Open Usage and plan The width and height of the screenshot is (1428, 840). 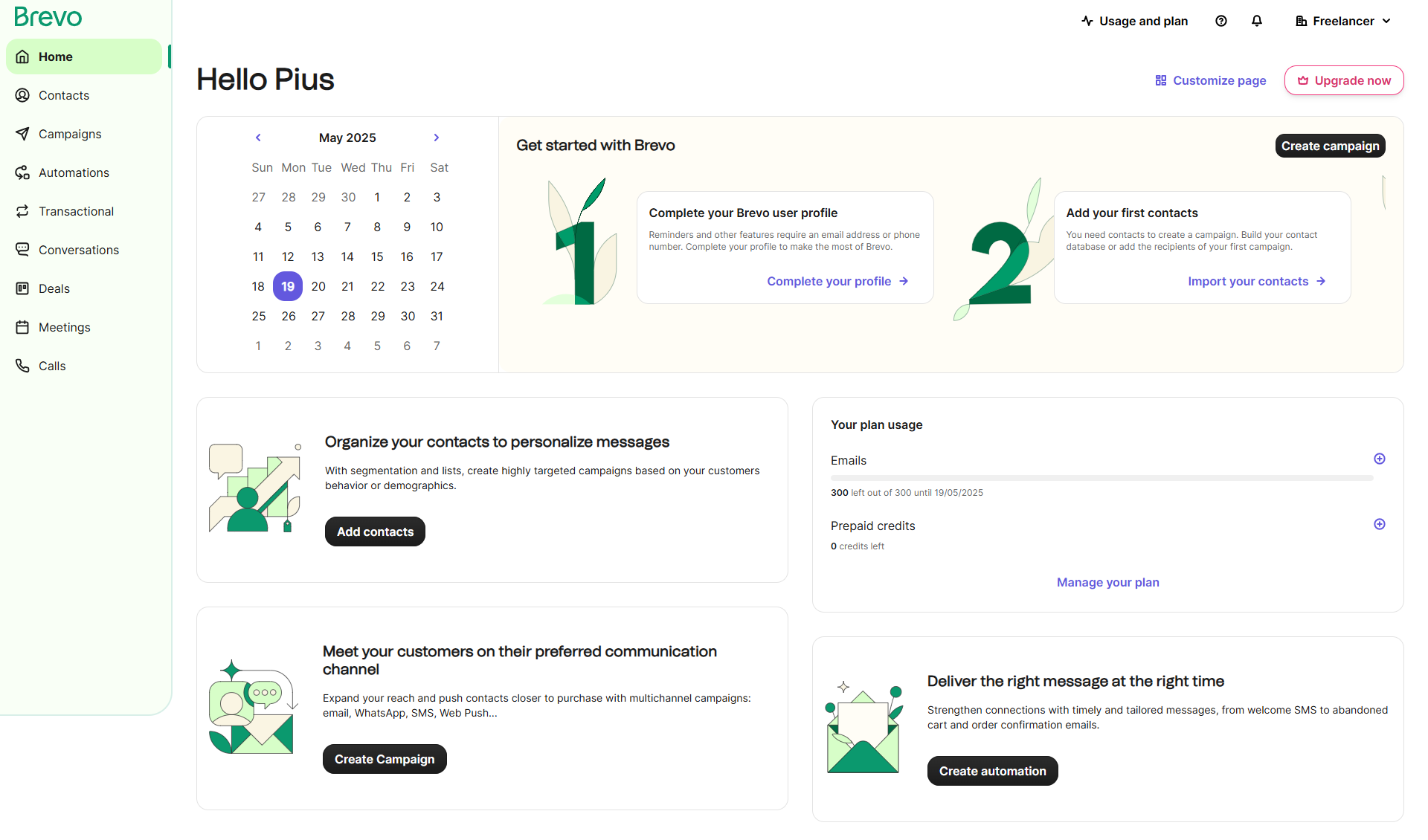coord(1135,21)
